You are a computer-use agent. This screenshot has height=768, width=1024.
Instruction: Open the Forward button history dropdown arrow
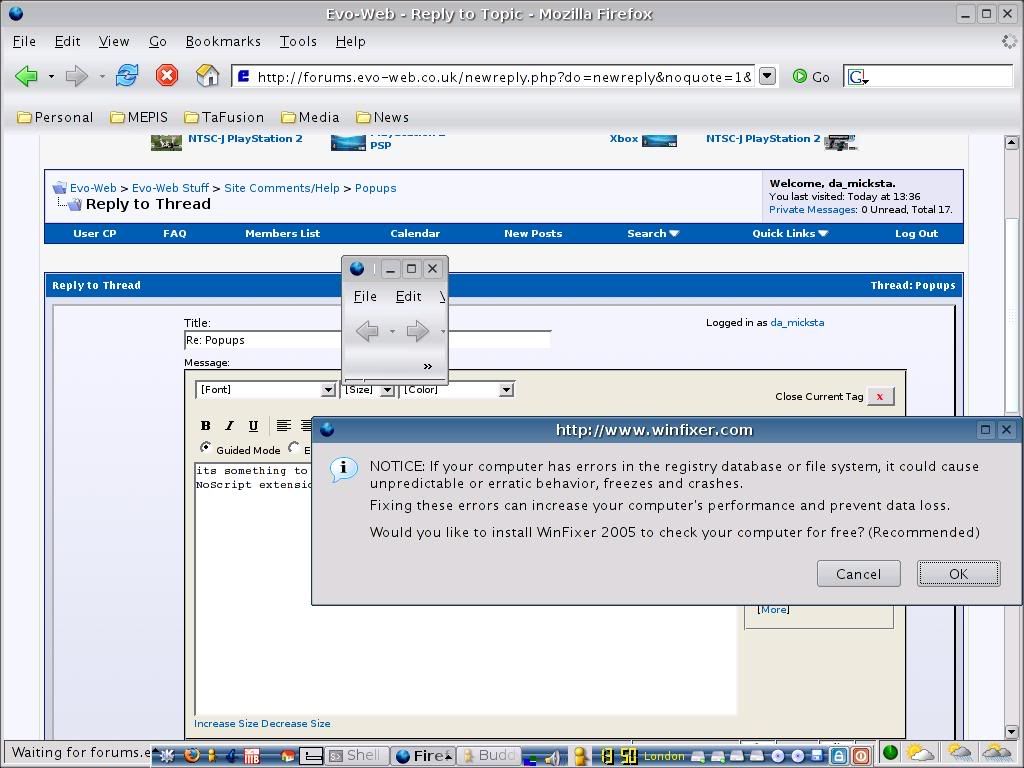click(x=102, y=76)
